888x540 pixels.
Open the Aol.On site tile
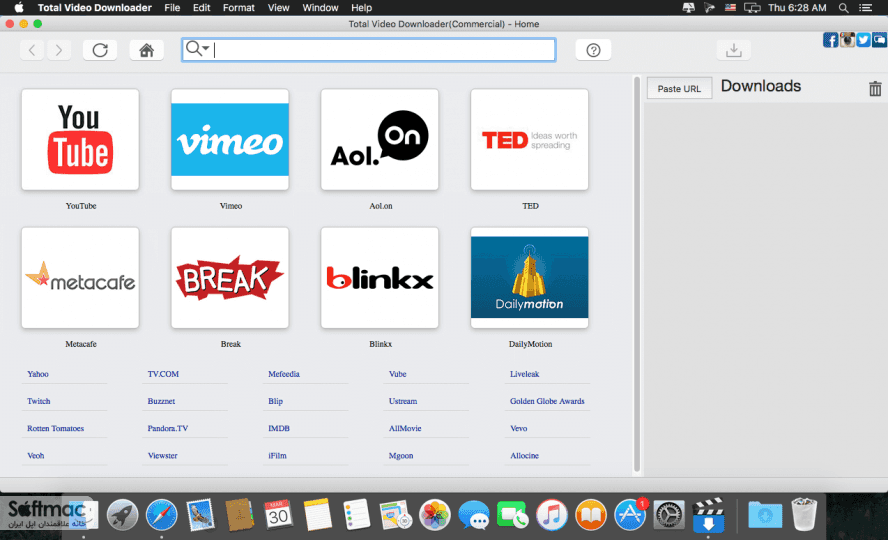tap(379, 139)
